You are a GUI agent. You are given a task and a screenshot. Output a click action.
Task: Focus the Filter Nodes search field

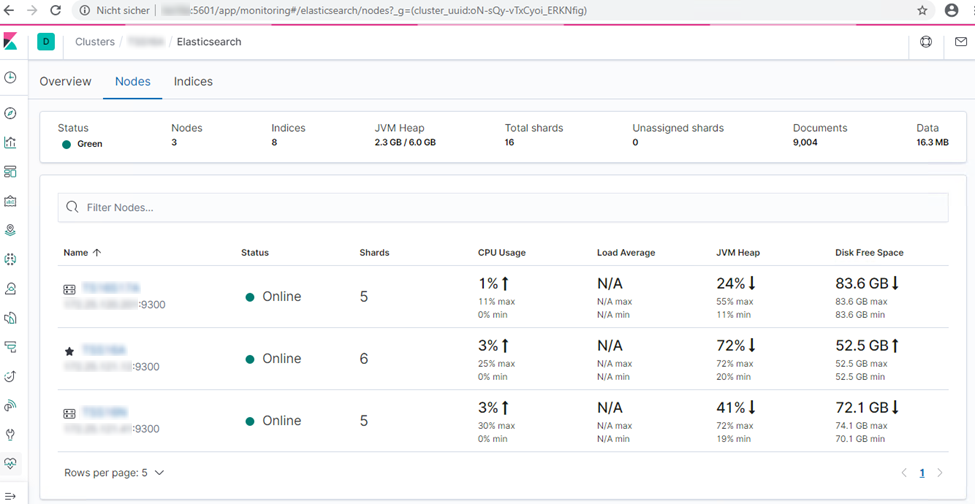[x=503, y=208]
